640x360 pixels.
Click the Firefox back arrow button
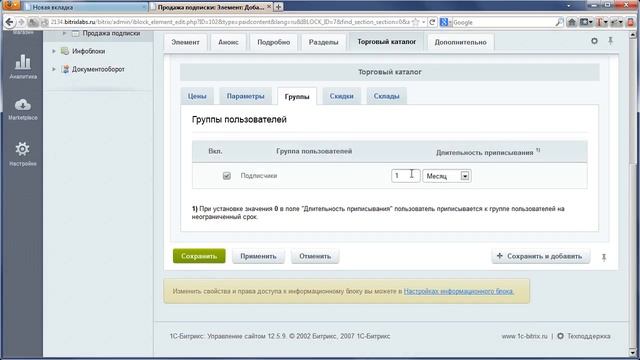(9, 22)
